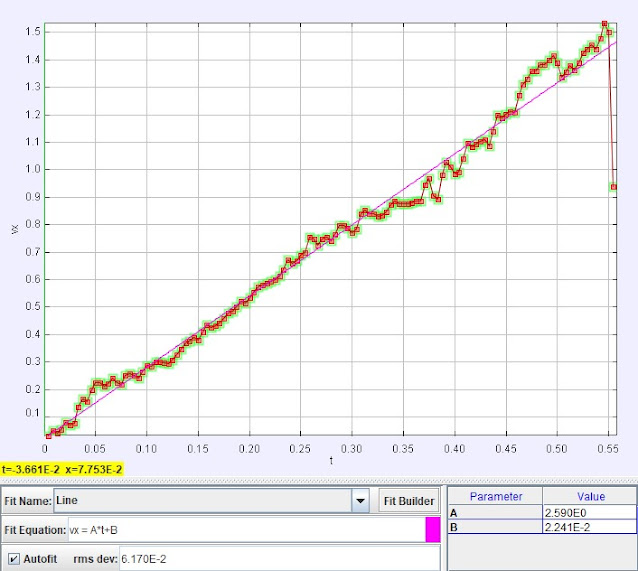
Task: Click the 1.0 tick label on vx axis
Action: pos(33,169)
